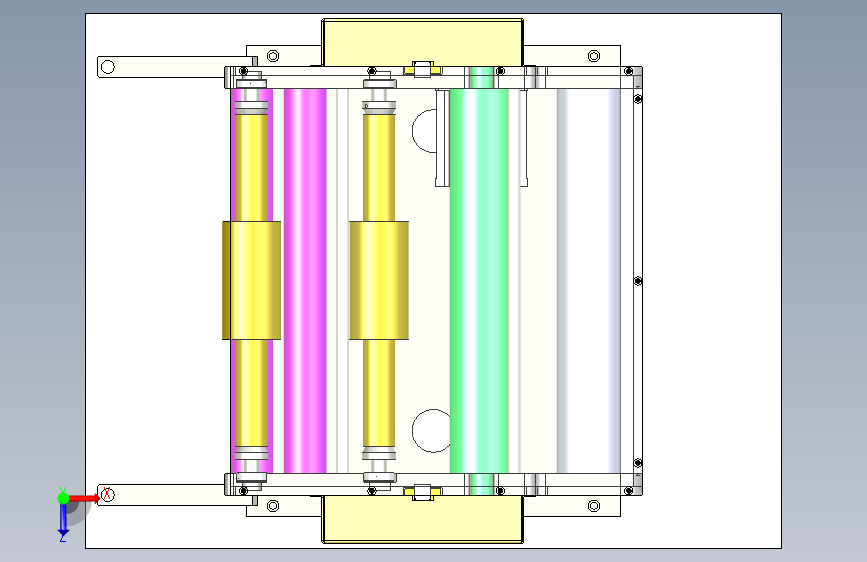Select the small yellow clamp on the top rail
This screenshot has height=562, width=867.
click(422, 70)
